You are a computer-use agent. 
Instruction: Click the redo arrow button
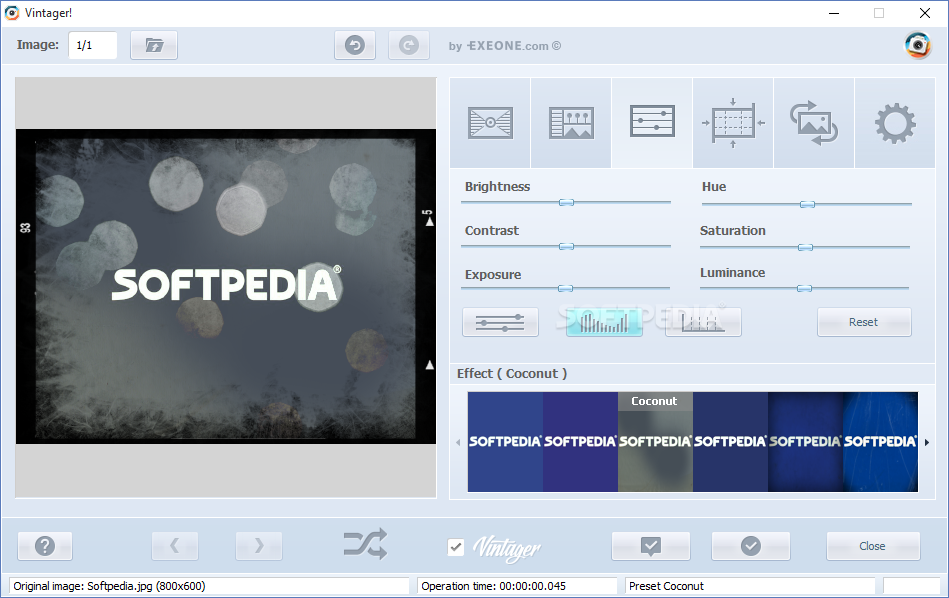(x=409, y=45)
